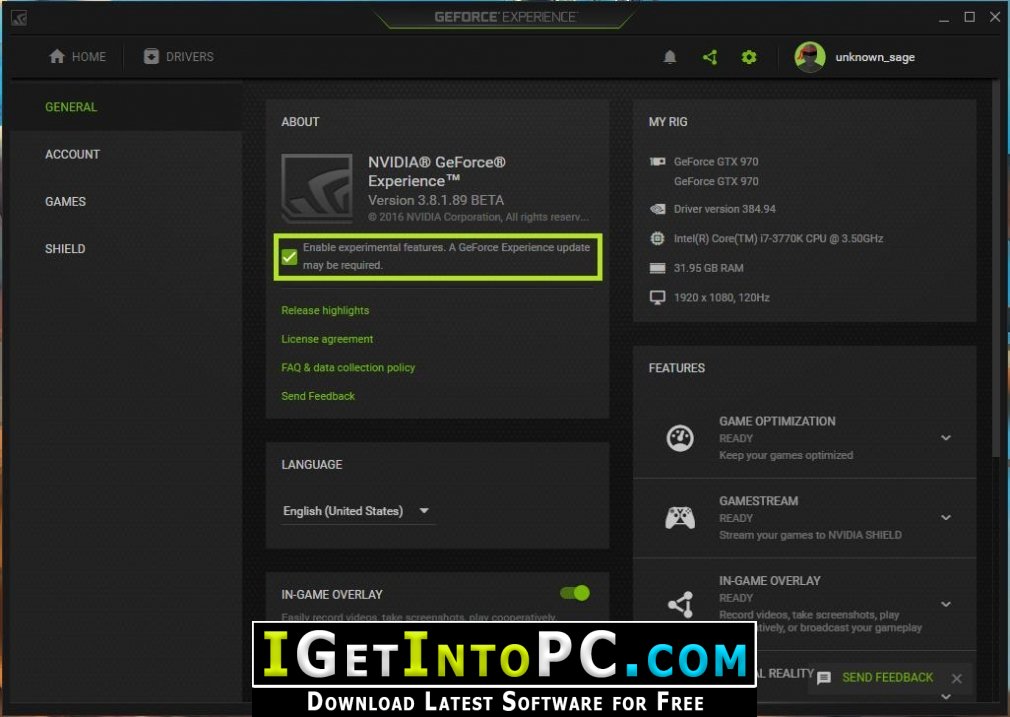Expand the GameStream feature section
This screenshot has height=717, width=1010.
pyautogui.click(x=946, y=517)
